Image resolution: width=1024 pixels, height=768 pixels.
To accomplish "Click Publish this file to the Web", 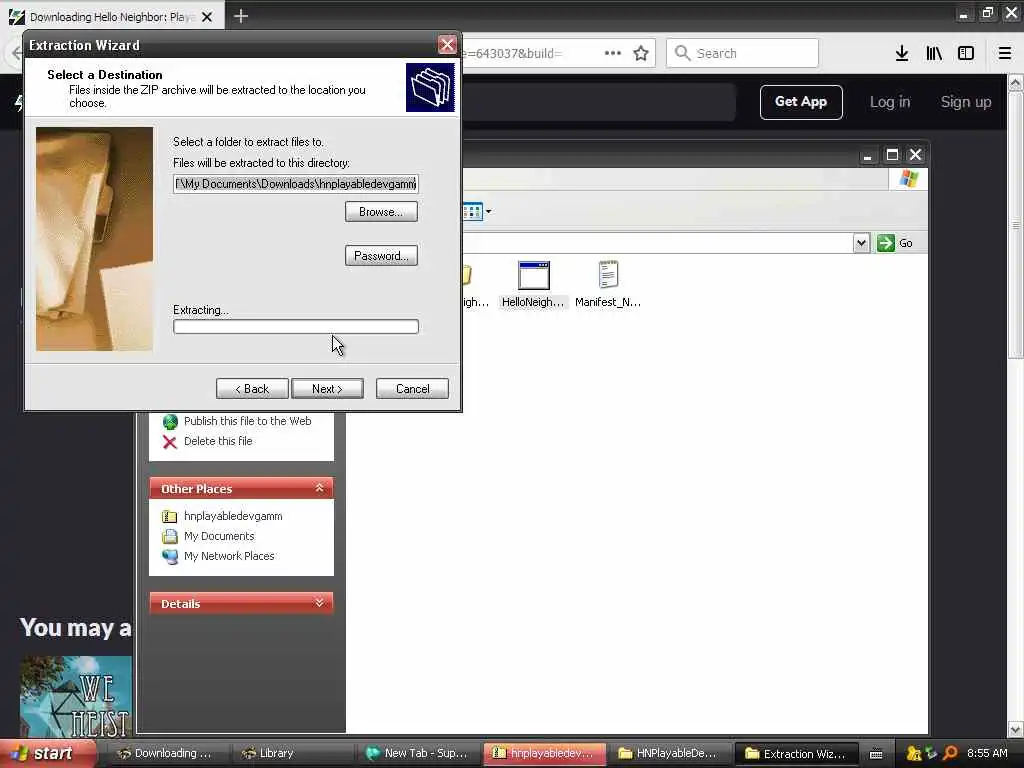I will pyautogui.click(x=248, y=421).
